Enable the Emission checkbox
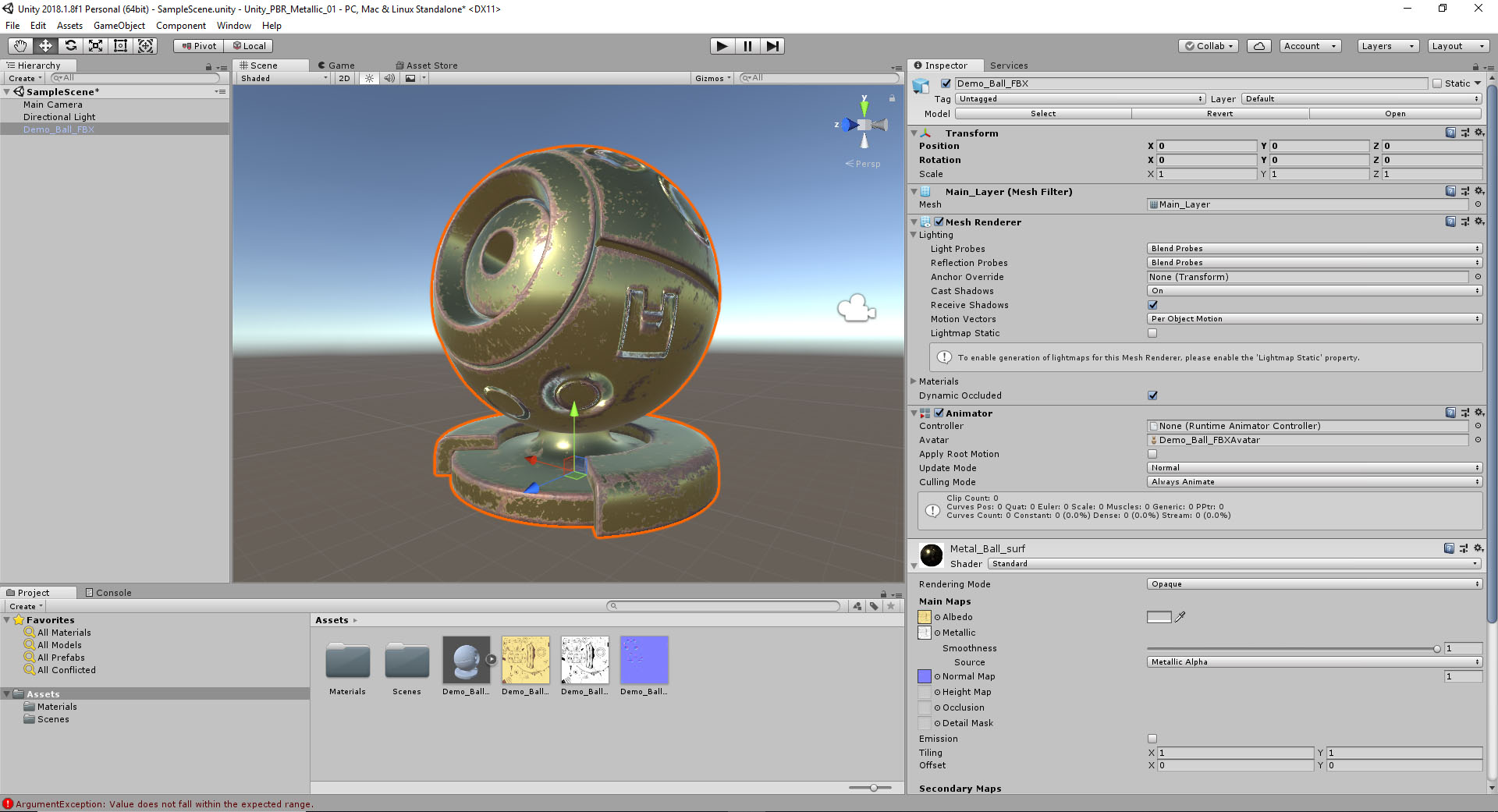1498x812 pixels. point(1152,739)
